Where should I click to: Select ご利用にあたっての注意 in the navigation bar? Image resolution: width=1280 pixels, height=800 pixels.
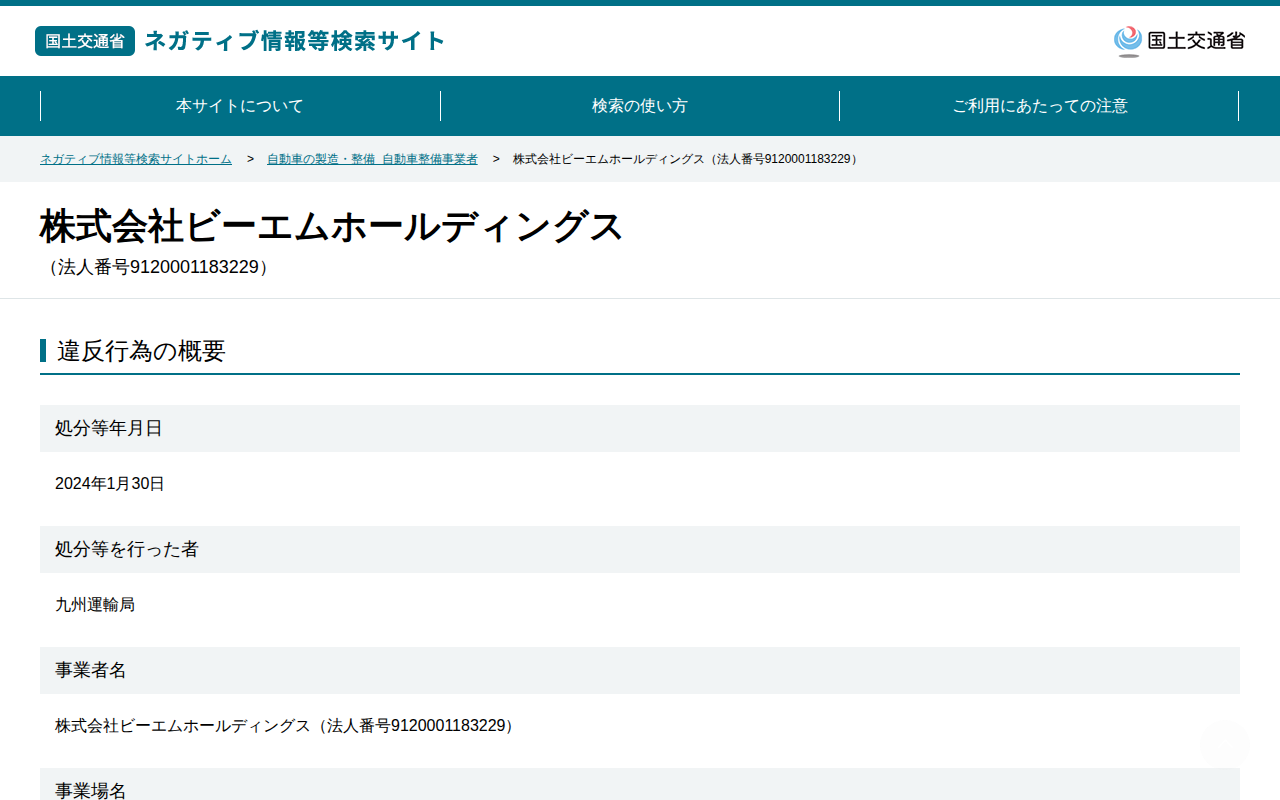pos(1040,106)
